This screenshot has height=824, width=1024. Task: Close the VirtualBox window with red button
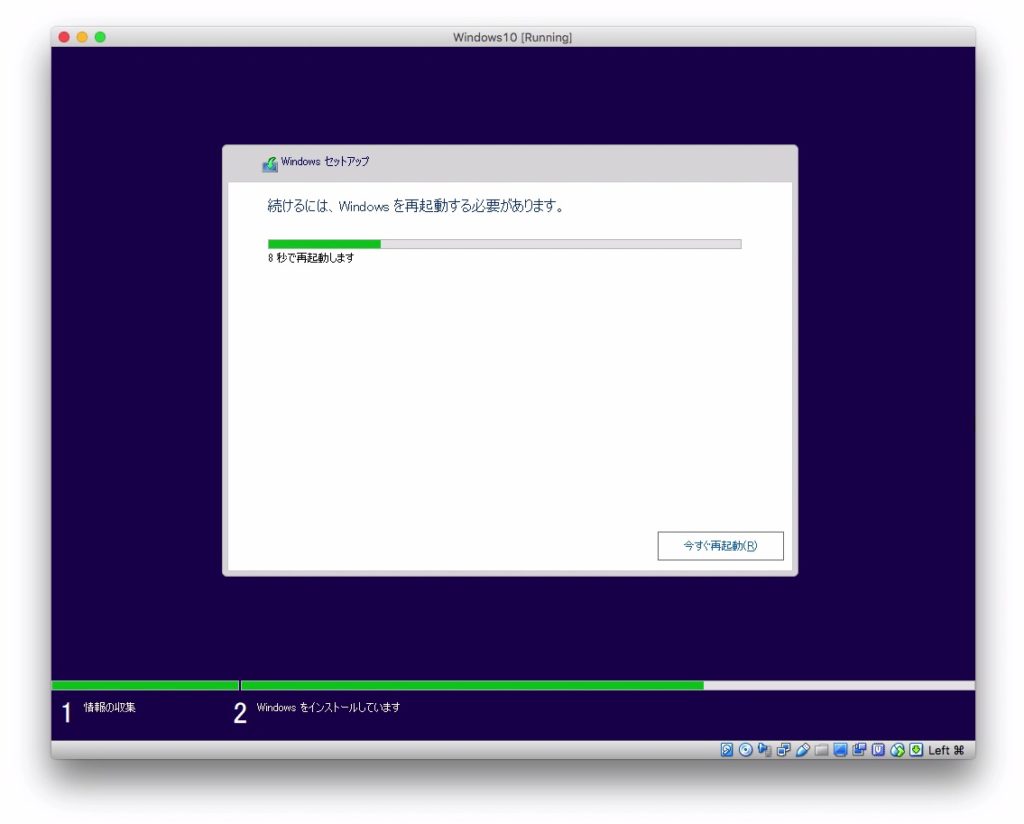point(64,37)
